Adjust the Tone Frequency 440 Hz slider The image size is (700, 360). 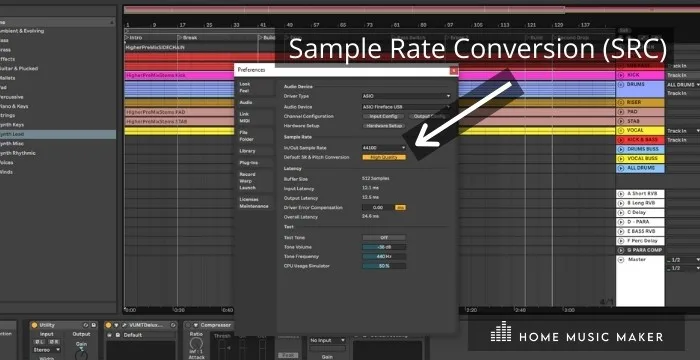[x=384, y=257]
